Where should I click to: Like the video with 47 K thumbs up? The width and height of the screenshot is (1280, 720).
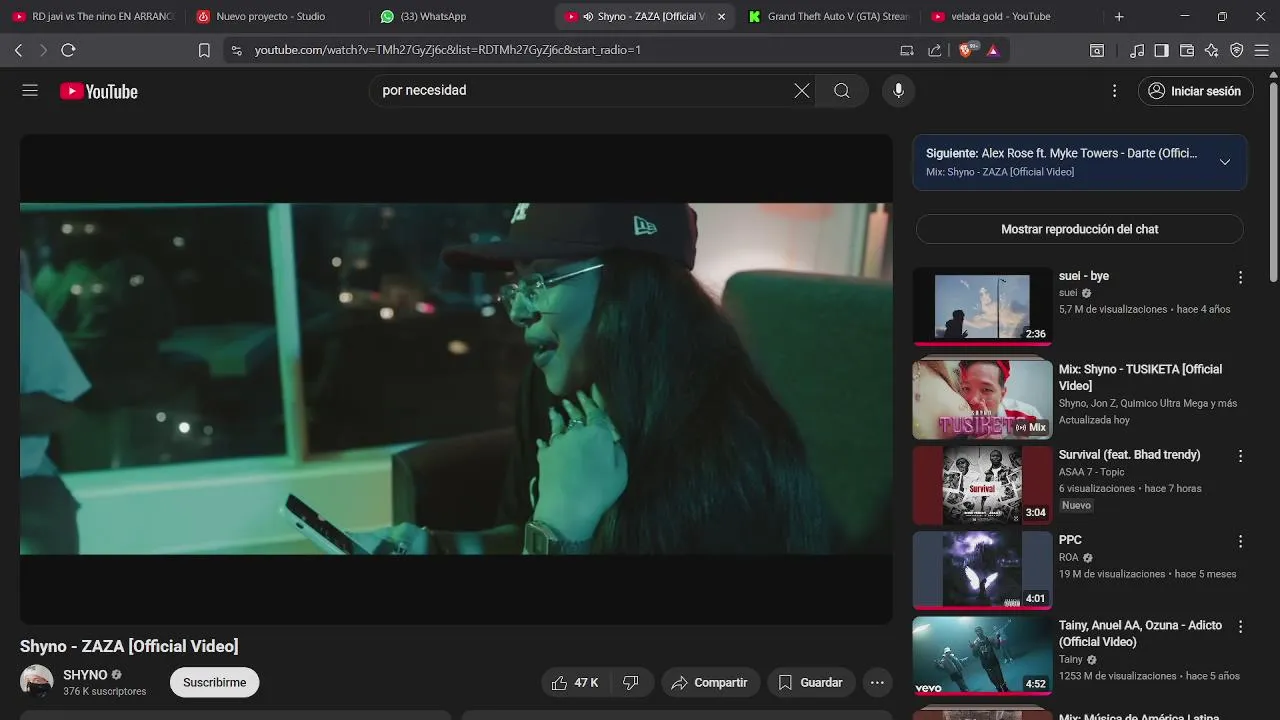click(x=574, y=683)
